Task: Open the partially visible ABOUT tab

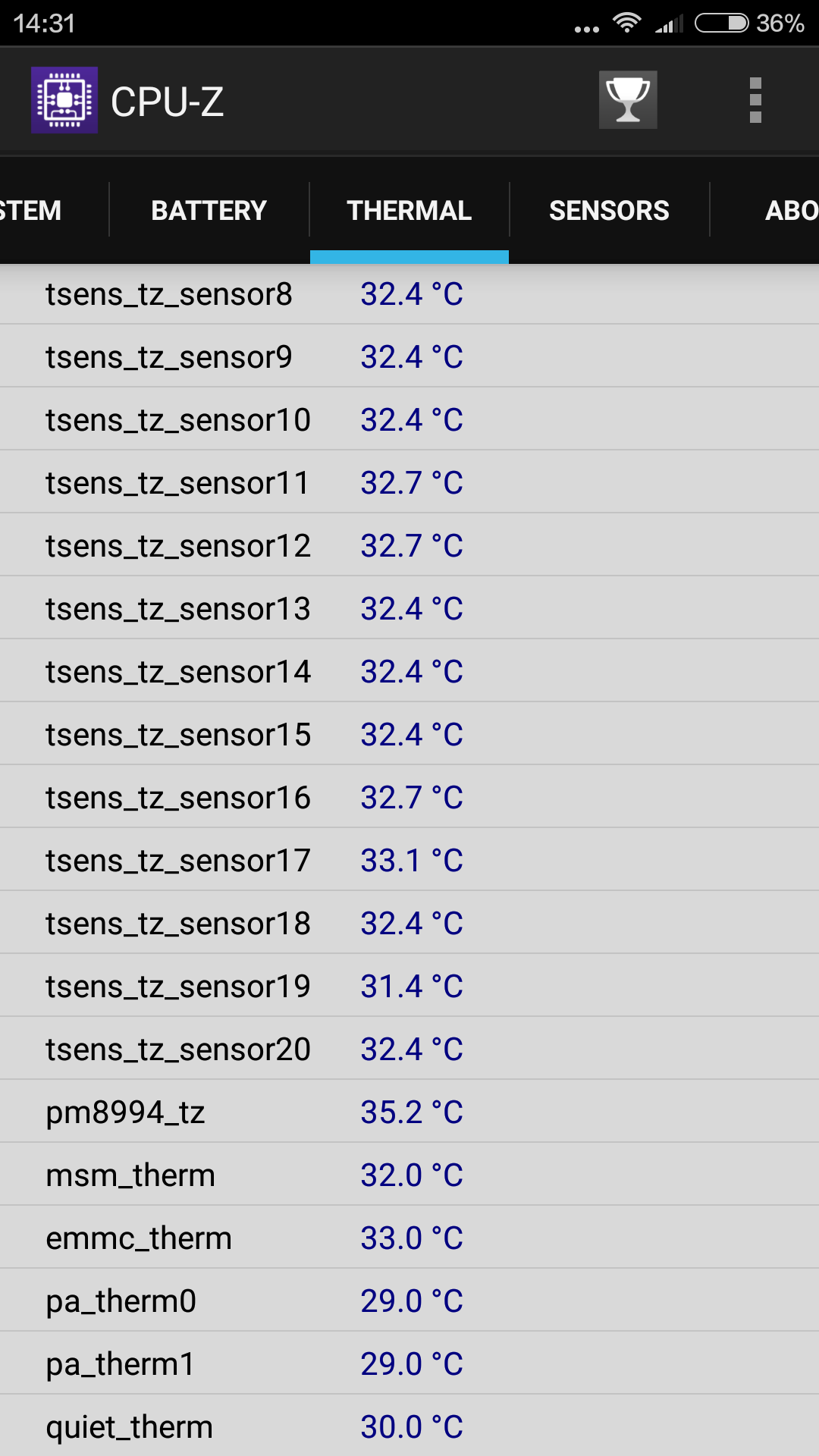Action: click(x=766, y=210)
